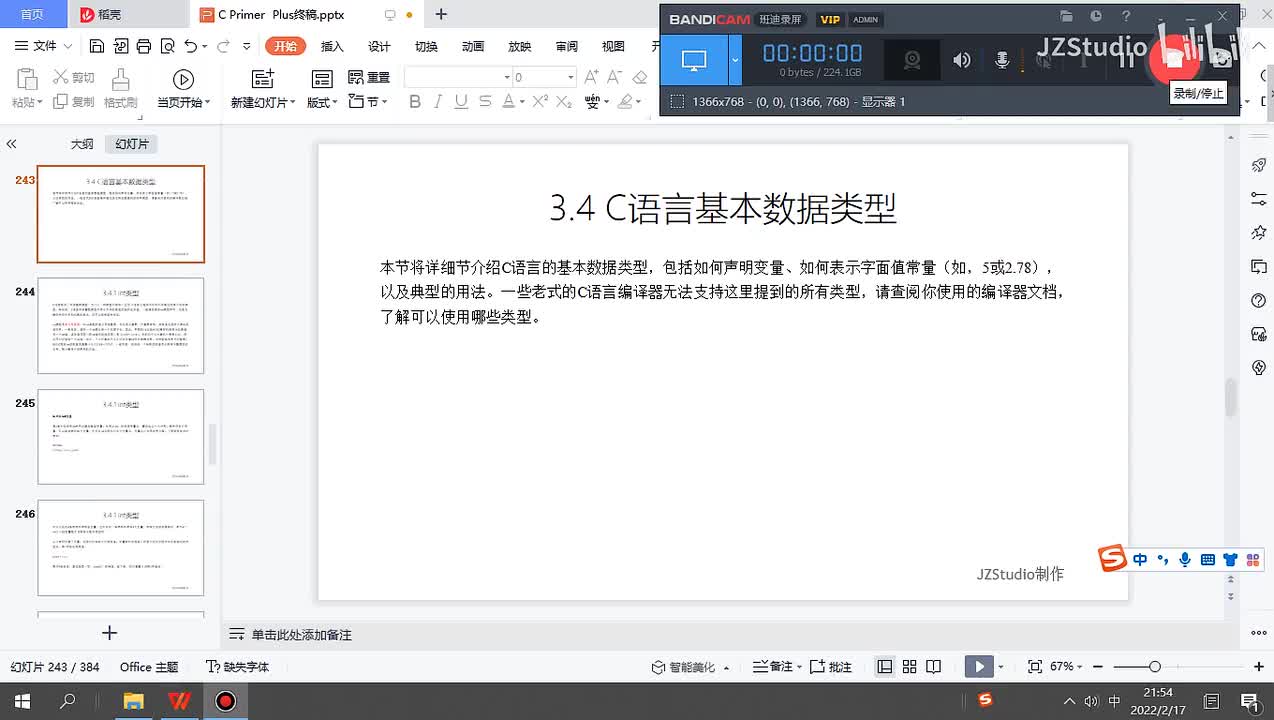Click the 剪切 cut tool
Screen dimensions: 1274x720
click(x=74, y=77)
